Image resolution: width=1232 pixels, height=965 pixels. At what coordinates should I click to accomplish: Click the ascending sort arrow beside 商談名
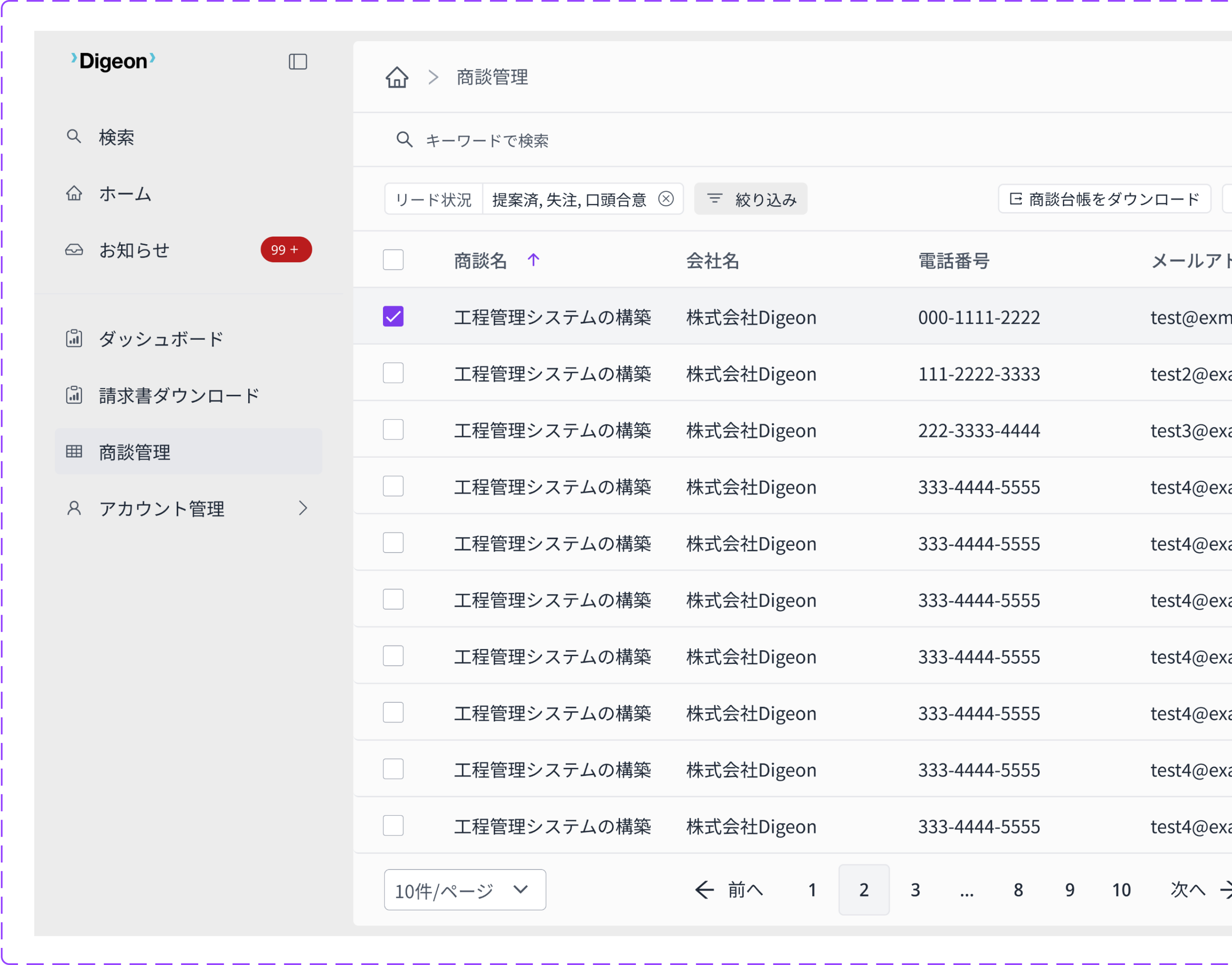coord(533,260)
